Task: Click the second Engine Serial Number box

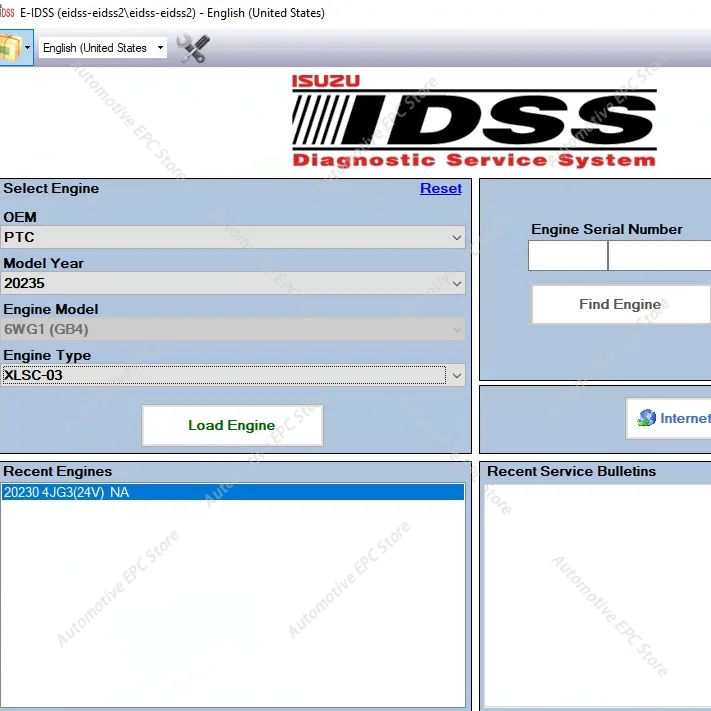Action: (659, 256)
